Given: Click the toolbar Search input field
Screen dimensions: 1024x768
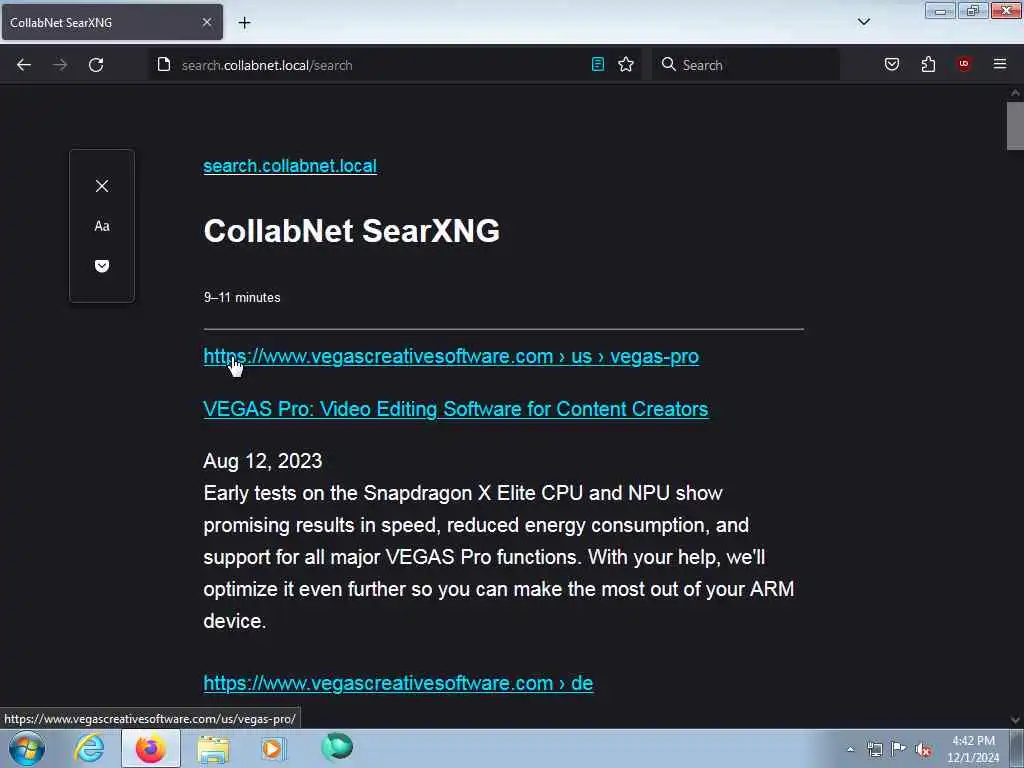Looking at the screenshot, I should (745, 65).
